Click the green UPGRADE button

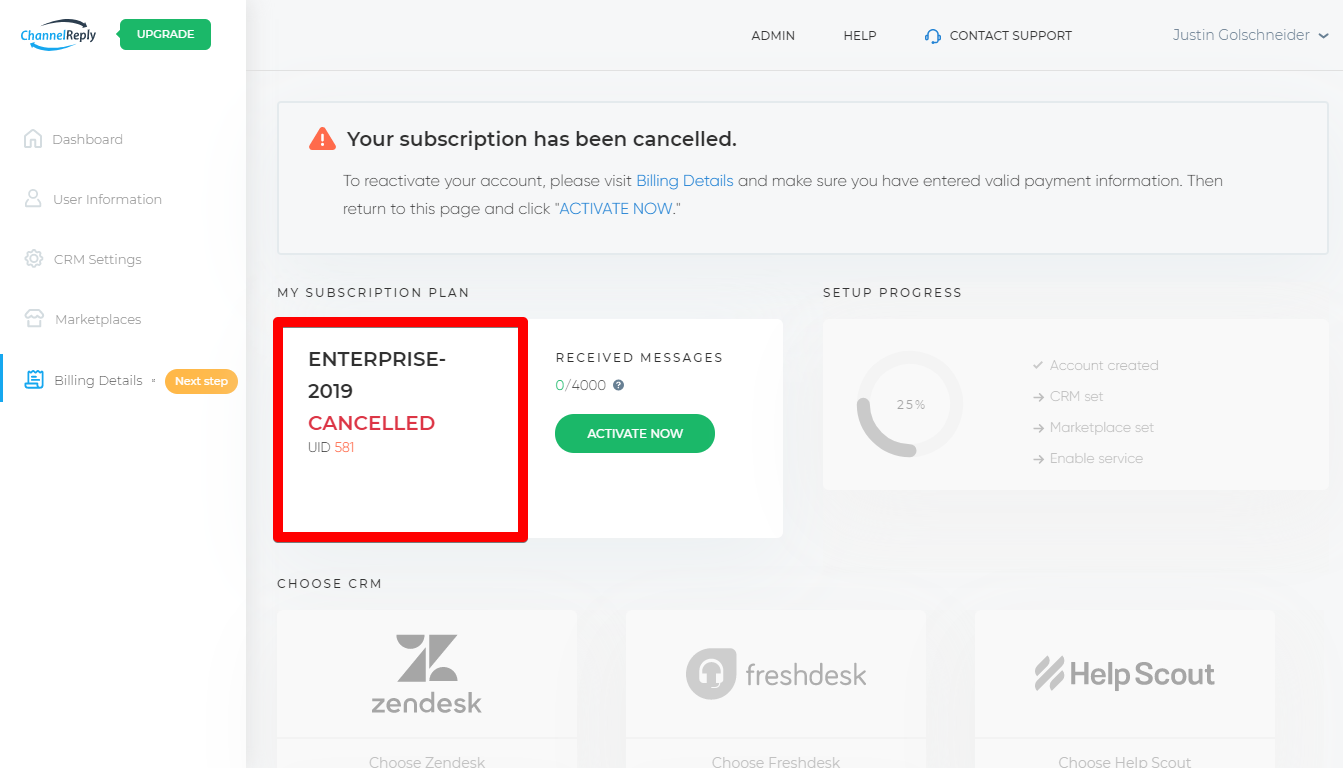point(165,34)
